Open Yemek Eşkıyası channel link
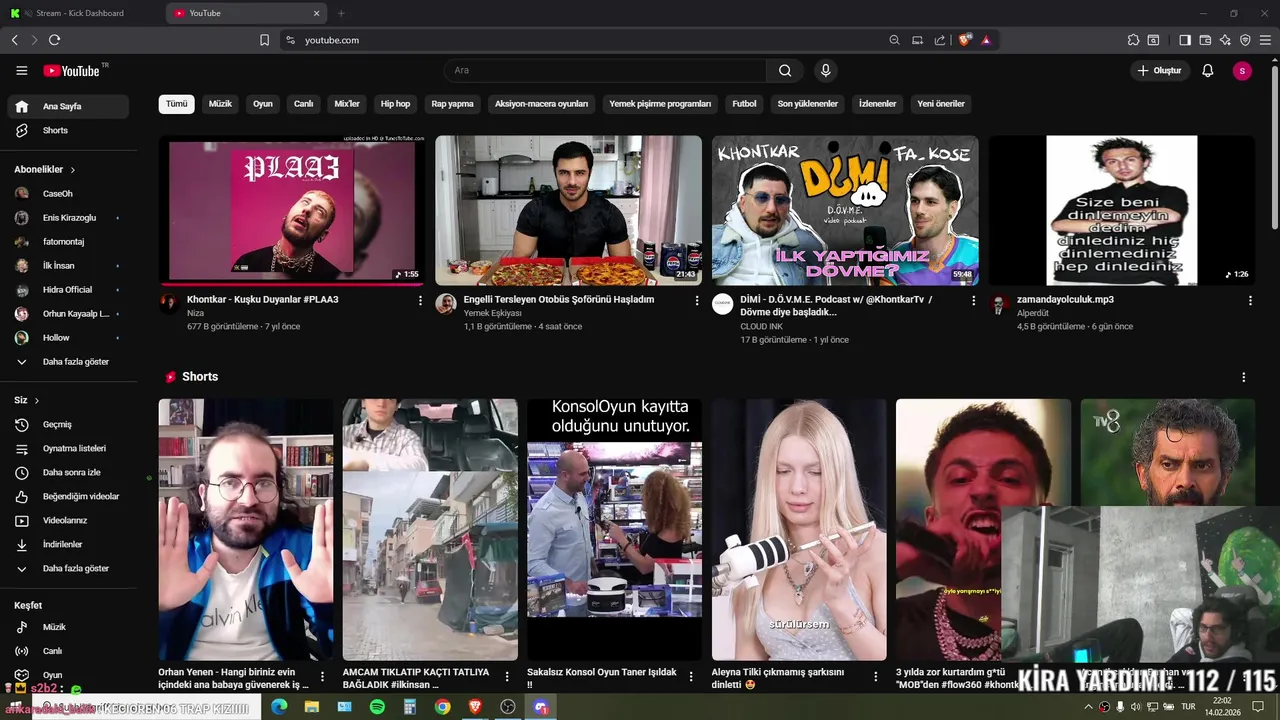This screenshot has height=720, width=1280. click(492, 313)
